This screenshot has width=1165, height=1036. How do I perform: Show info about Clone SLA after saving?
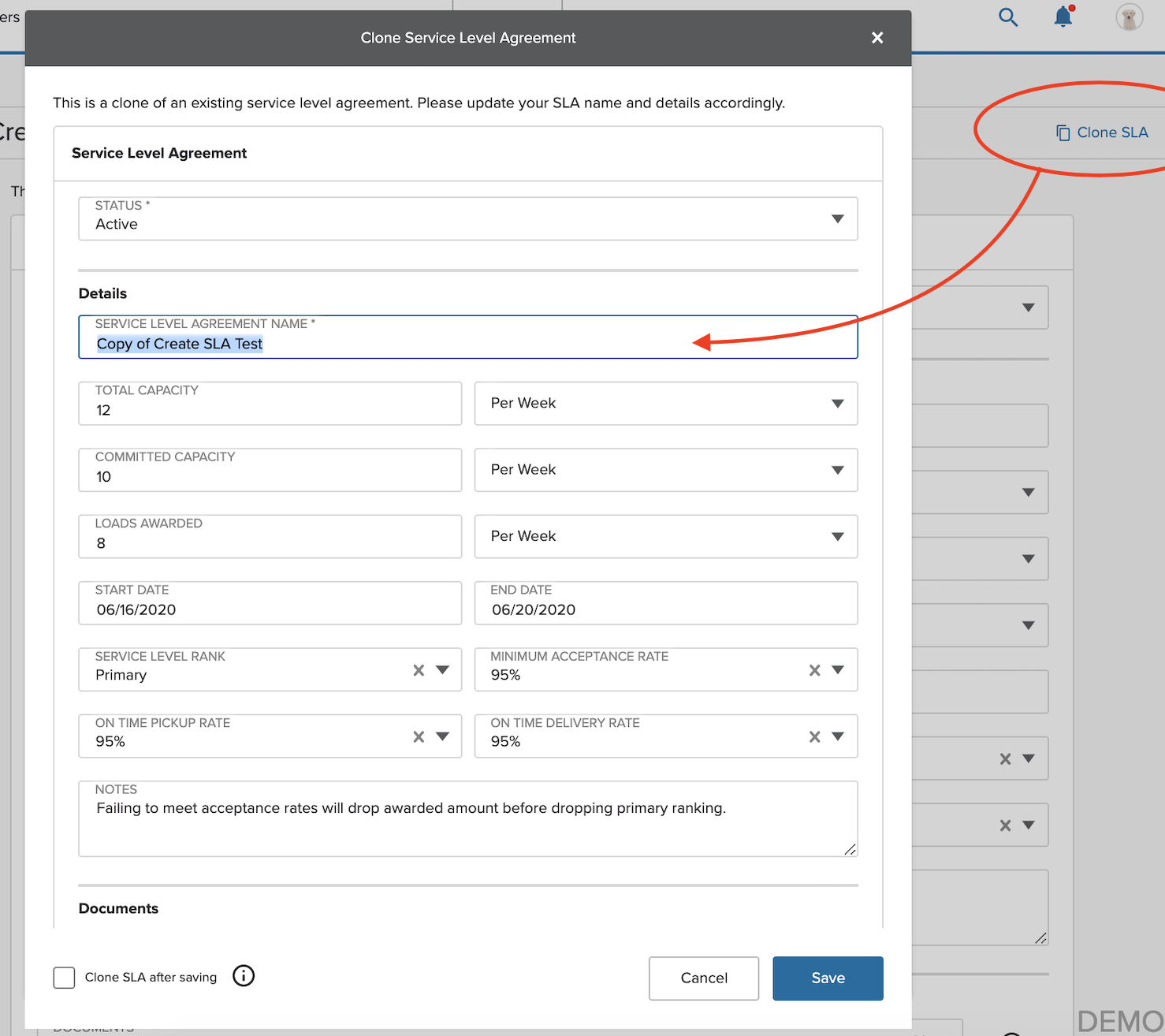[x=244, y=976]
